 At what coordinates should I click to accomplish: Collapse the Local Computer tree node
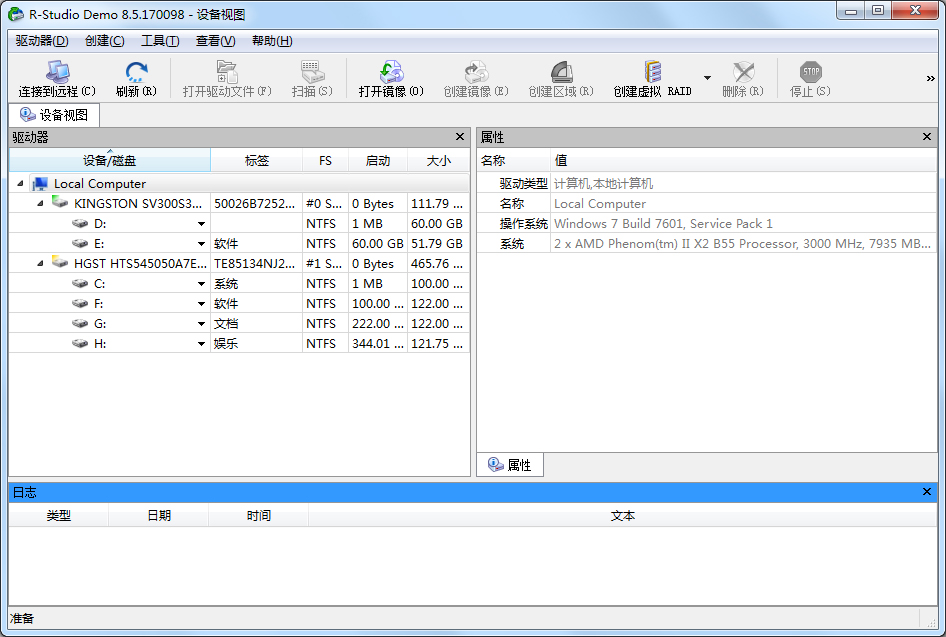point(21,183)
